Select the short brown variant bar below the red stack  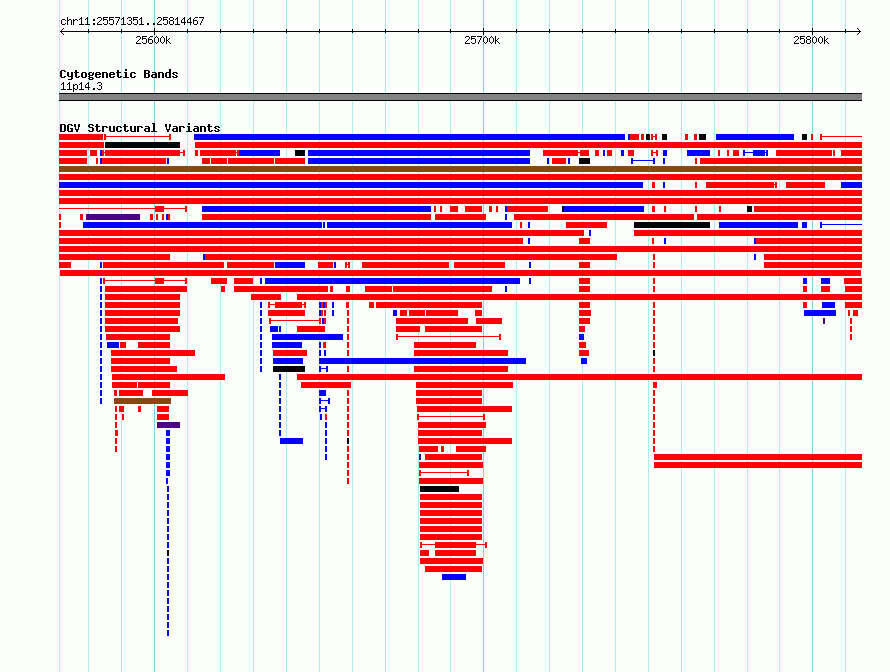(x=142, y=401)
